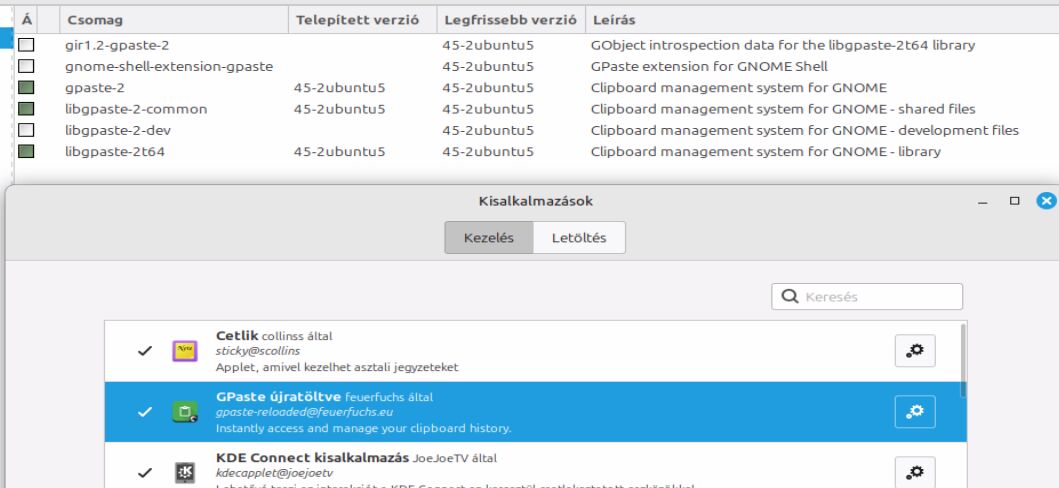Viewport: 1059px width, 488px height.
Task: Sort packages by the Csomag column header
Action: click(x=174, y=20)
